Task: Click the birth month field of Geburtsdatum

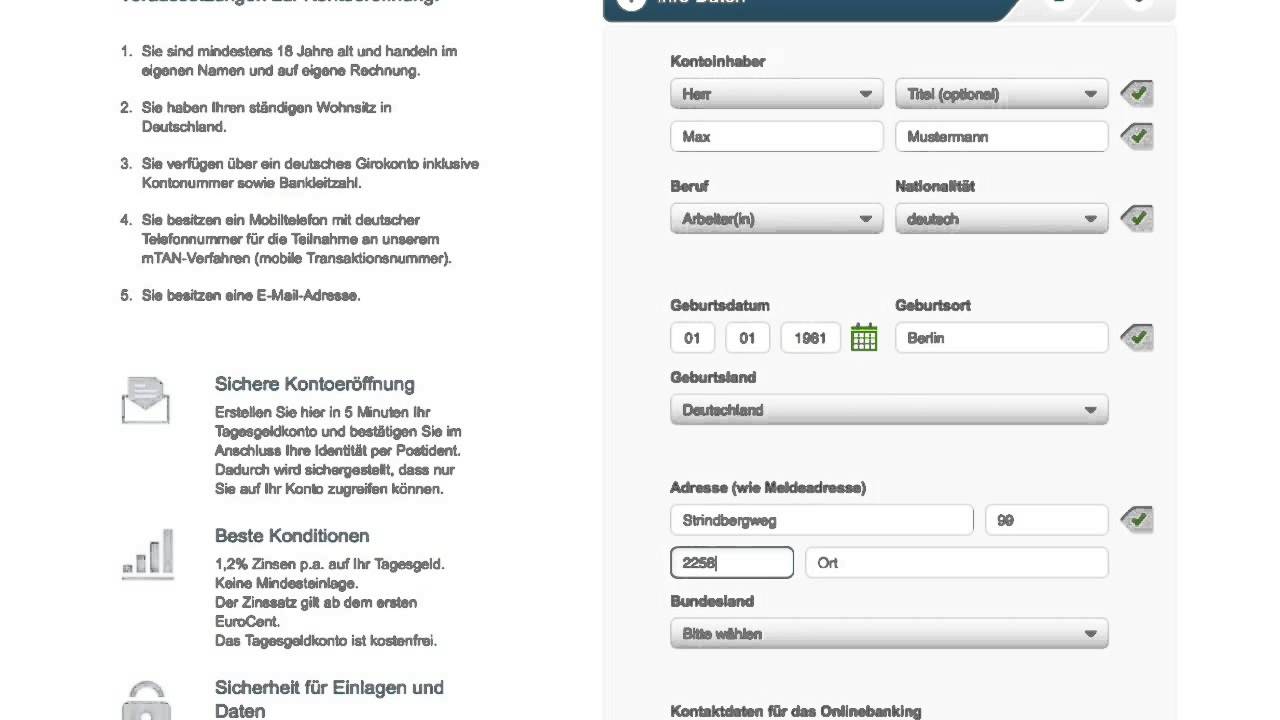Action: tap(747, 338)
